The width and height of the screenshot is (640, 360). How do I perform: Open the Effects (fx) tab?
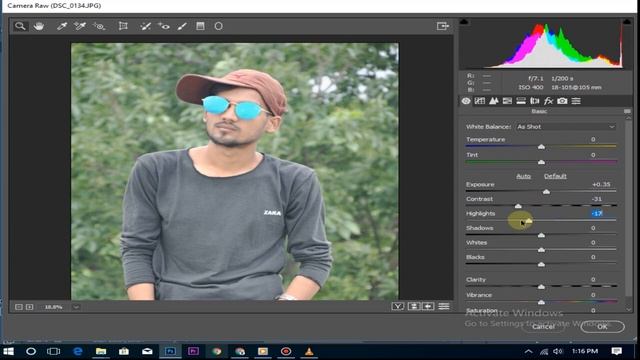[x=548, y=101]
